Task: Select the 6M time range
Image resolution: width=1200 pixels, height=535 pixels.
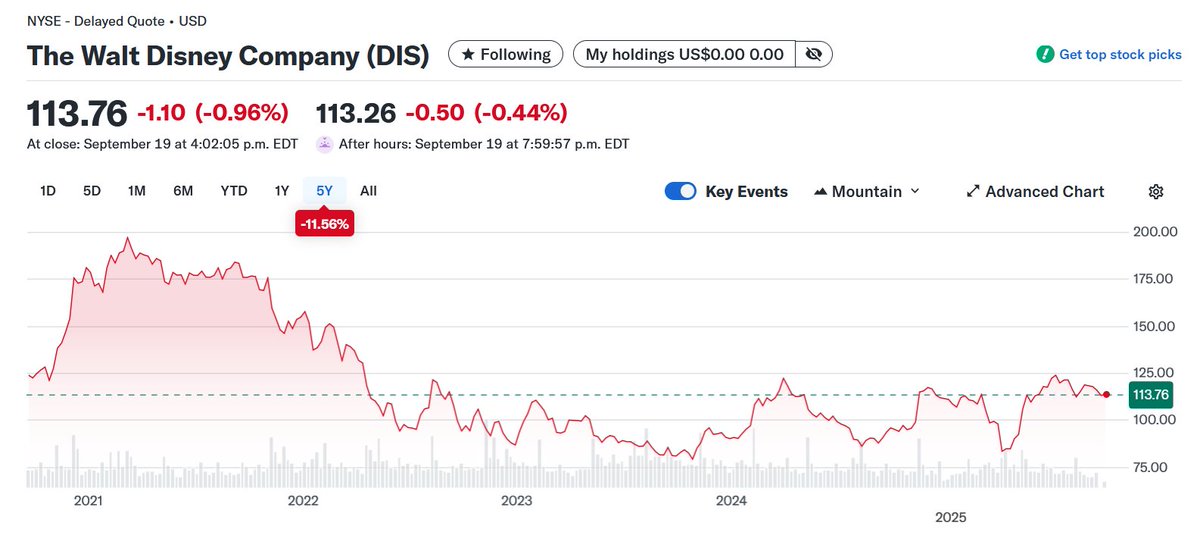Action: click(x=183, y=191)
